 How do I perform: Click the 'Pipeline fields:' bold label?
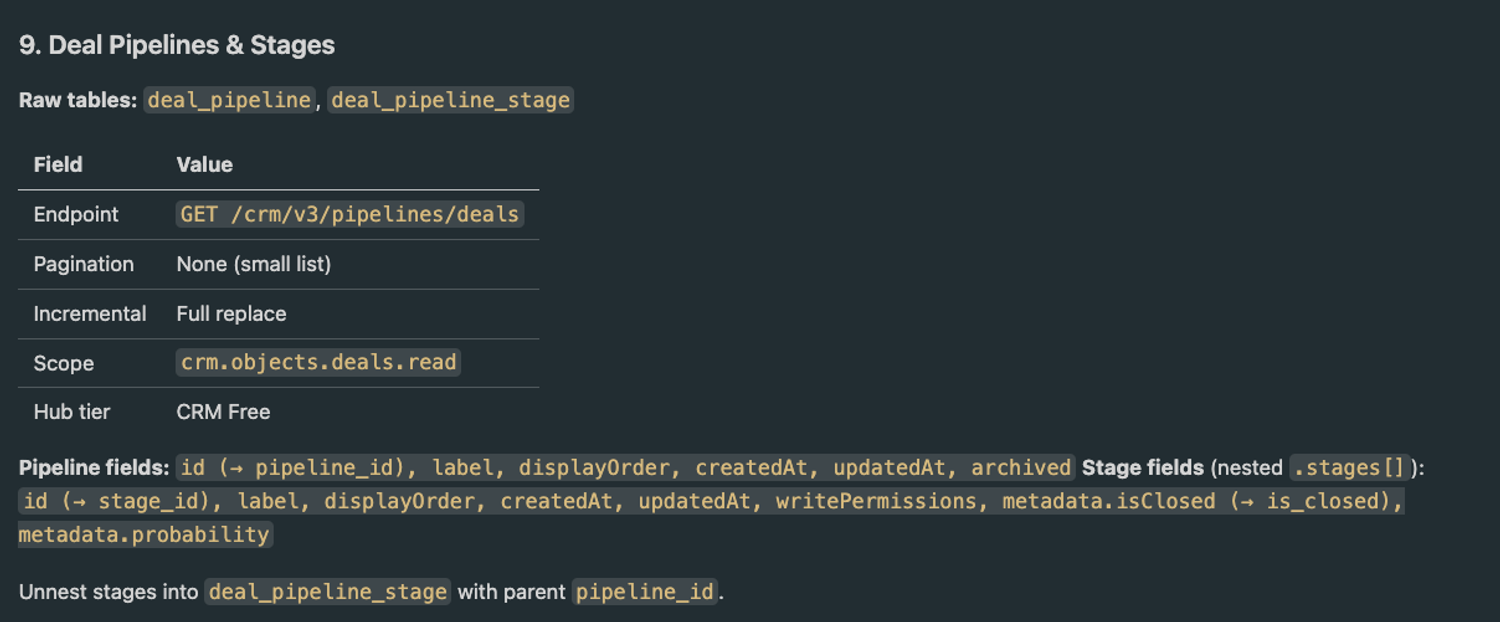pyautogui.click(x=94, y=467)
